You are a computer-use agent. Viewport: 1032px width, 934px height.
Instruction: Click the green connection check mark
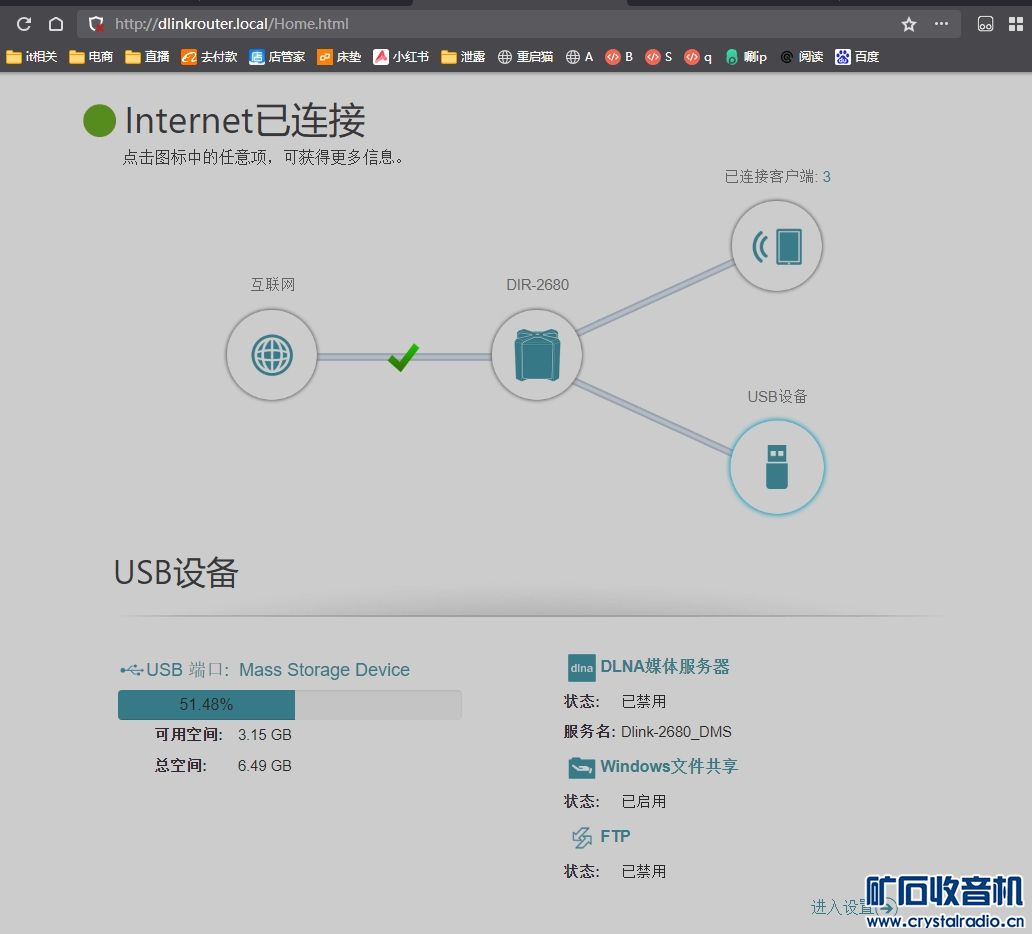pos(403,357)
